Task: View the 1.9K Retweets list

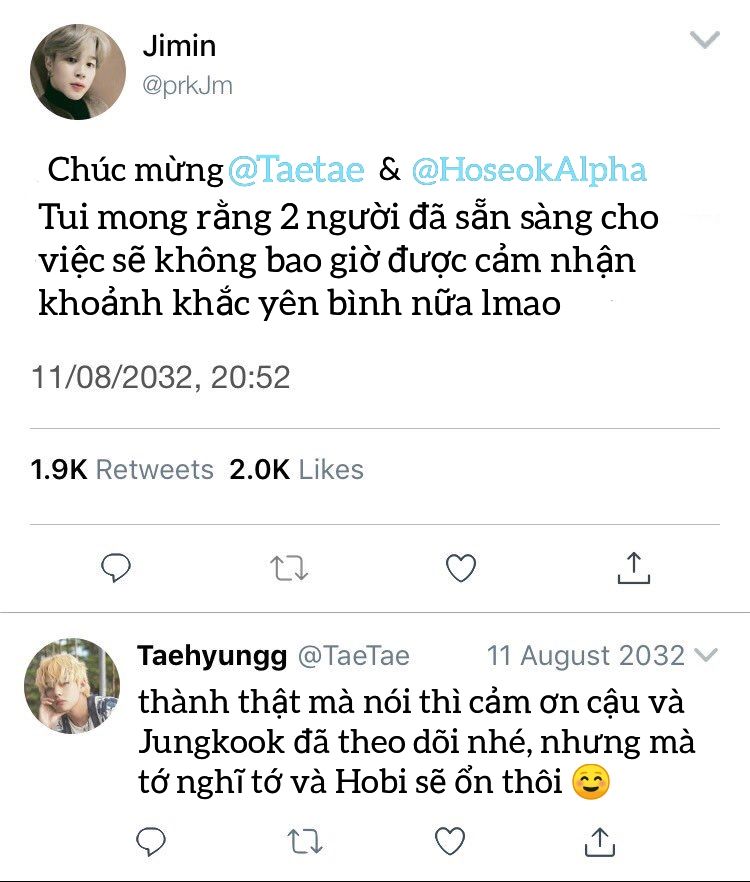Action: click(x=122, y=469)
